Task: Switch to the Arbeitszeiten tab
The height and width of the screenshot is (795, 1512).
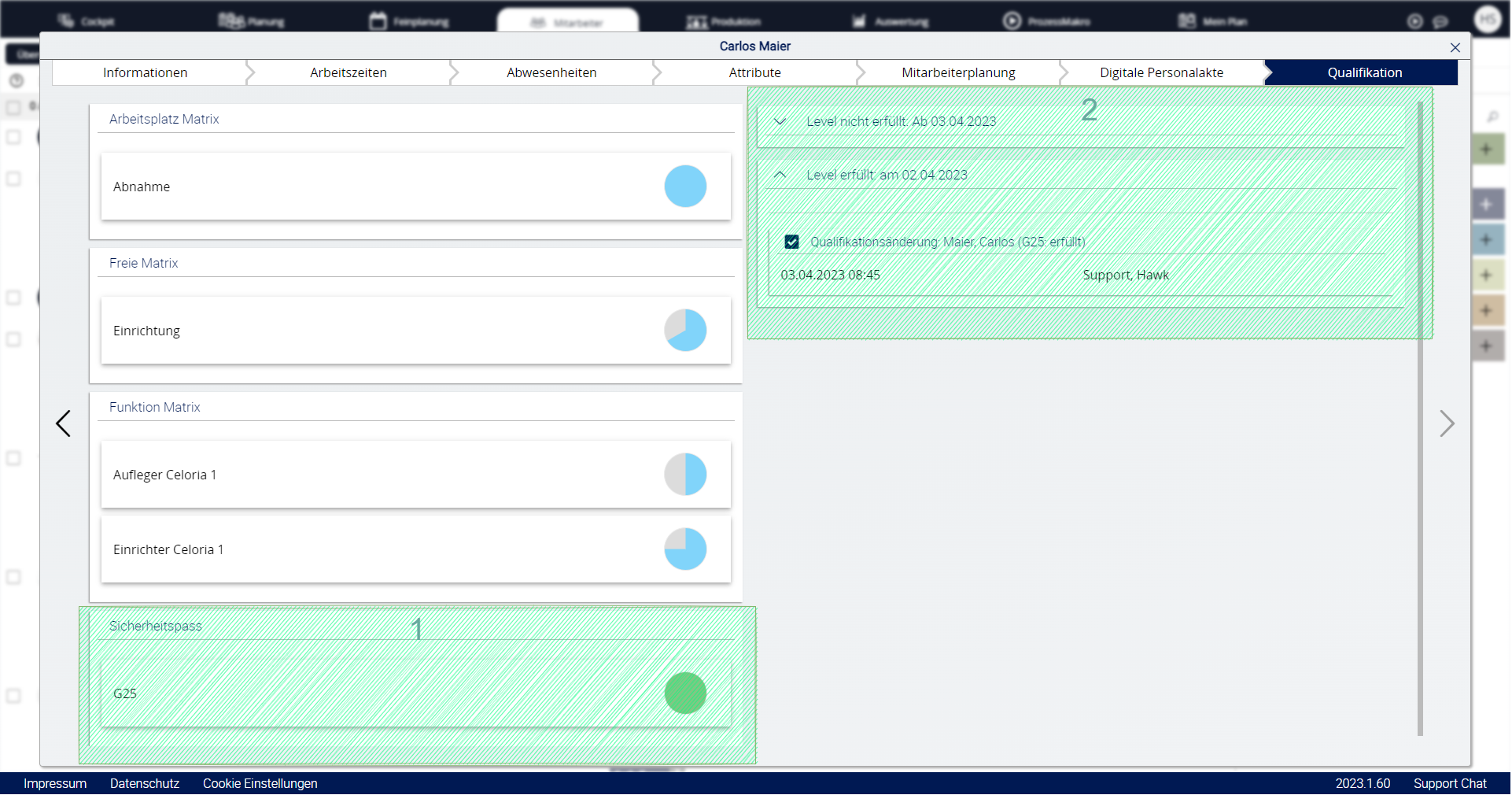Action: pos(348,72)
